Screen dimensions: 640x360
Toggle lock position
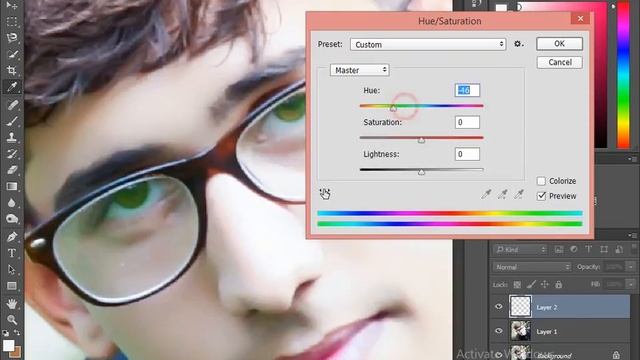545,284
